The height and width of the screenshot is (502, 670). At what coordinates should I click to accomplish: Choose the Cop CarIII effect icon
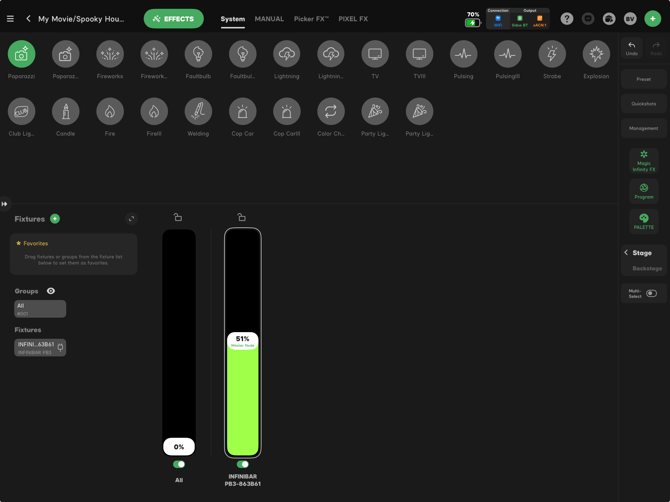pyautogui.click(x=287, y=112)
